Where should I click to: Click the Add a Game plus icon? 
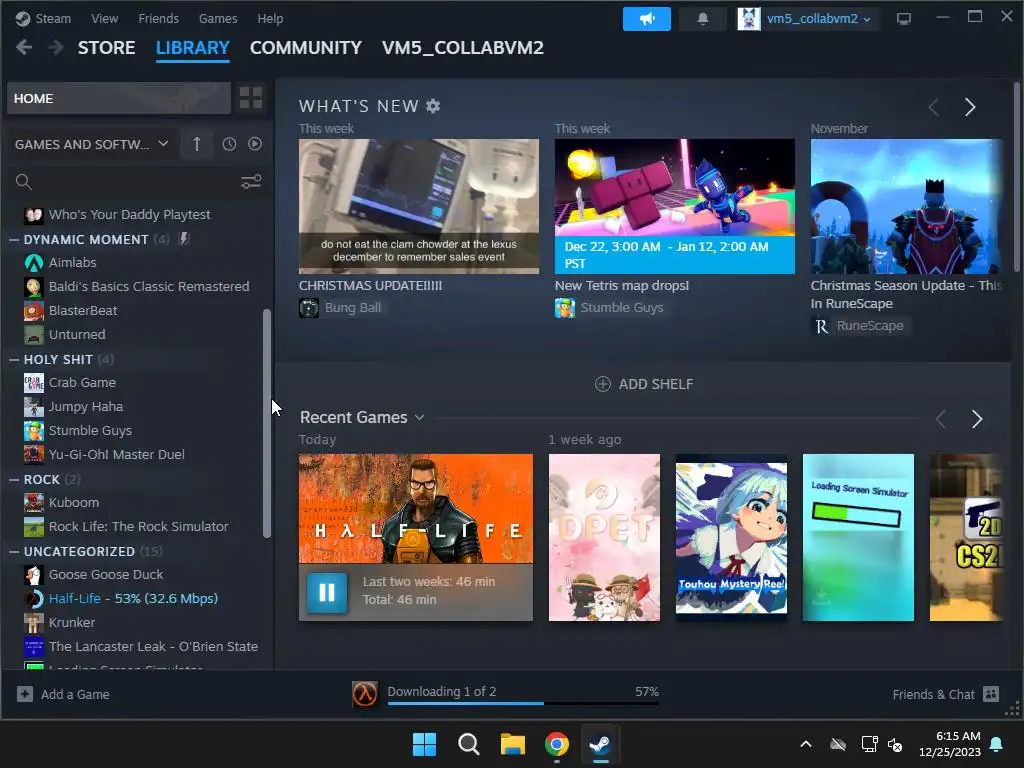tap(25, 694)
